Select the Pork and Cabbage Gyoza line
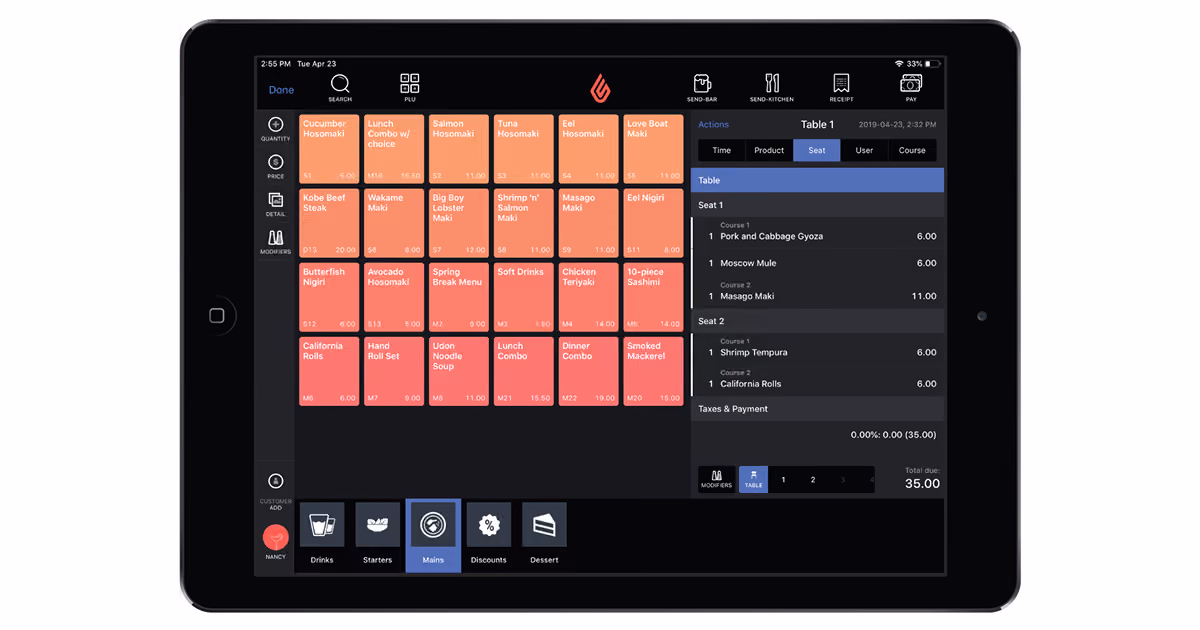The image size is (1200, 630). [818, 232]
